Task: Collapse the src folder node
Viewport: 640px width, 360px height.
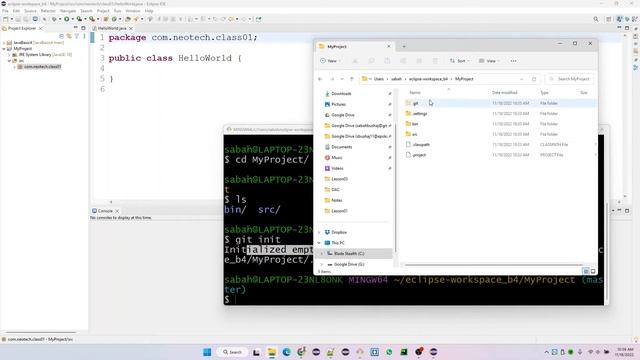Action: pos(9,60)
